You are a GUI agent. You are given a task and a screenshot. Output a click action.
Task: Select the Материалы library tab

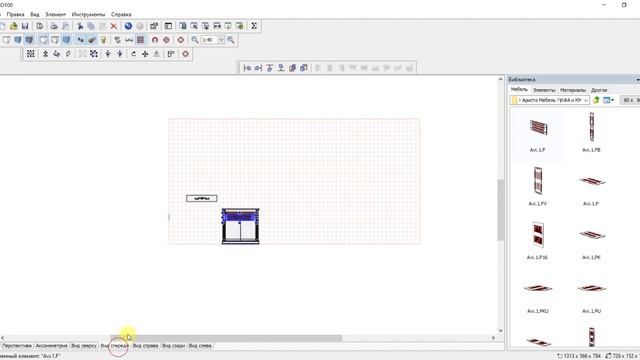(573, 90)
